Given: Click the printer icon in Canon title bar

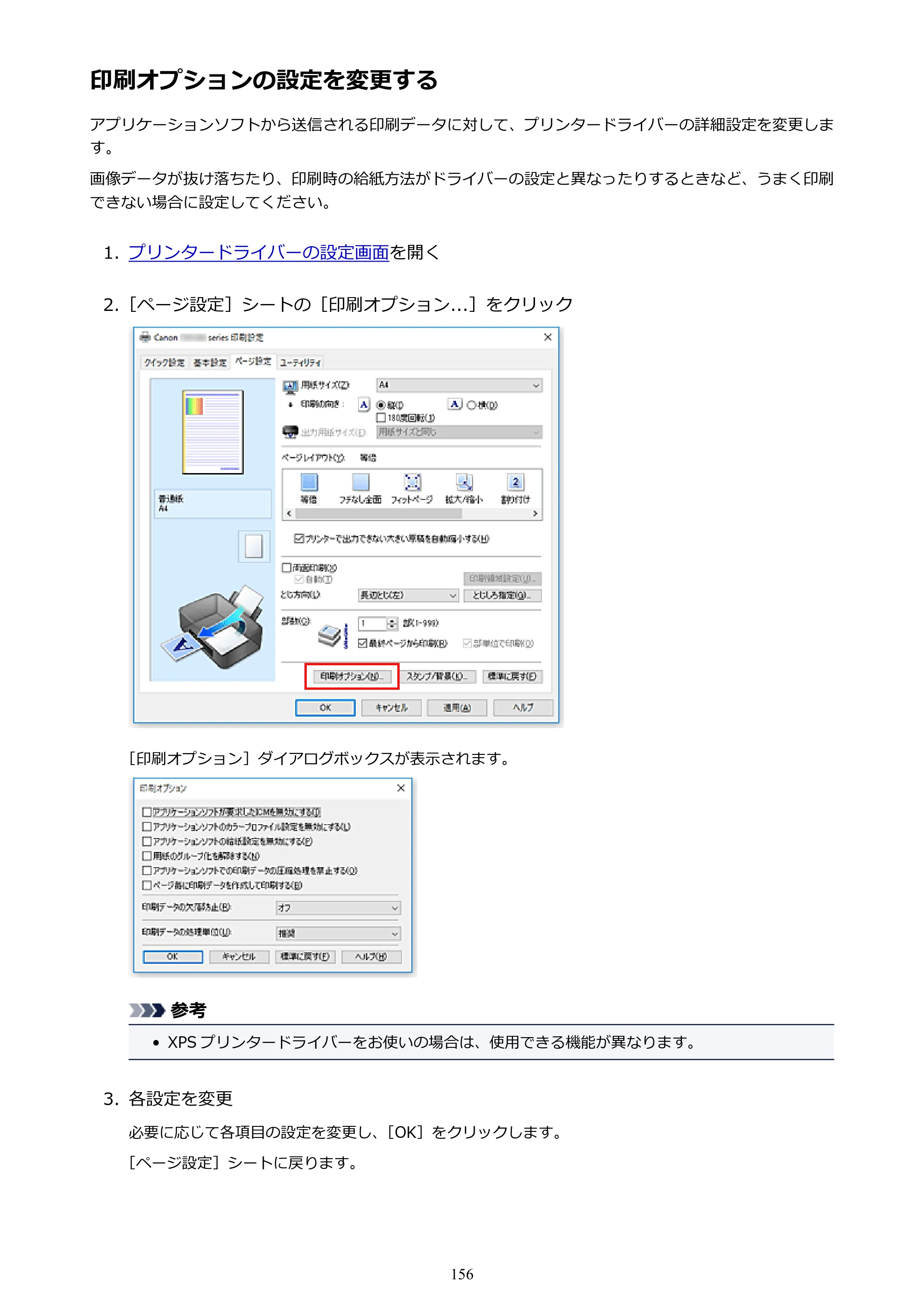Looking at the screenshot, I should (145, 337).
